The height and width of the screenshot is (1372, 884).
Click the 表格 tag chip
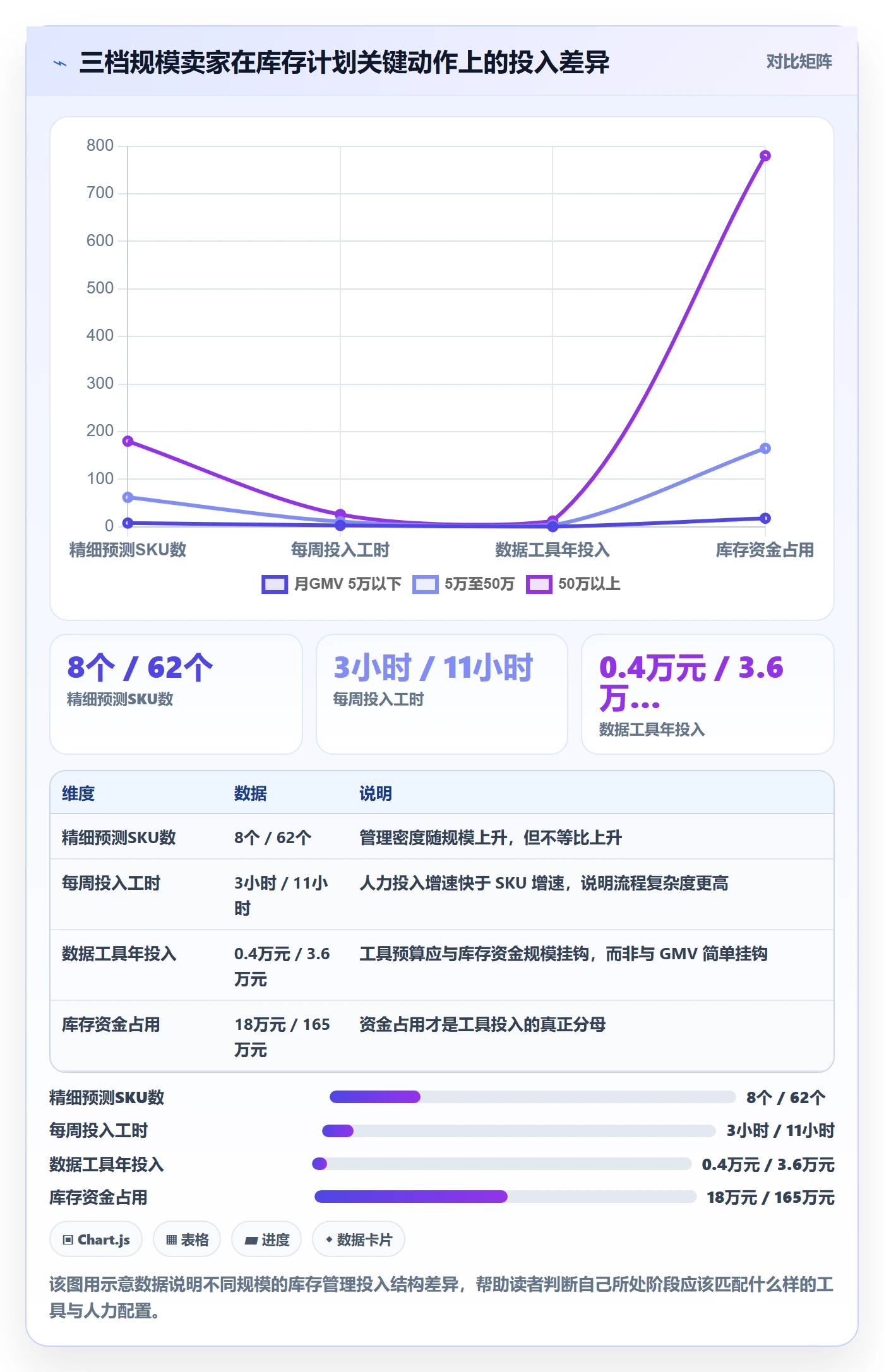coord(187,1239)
